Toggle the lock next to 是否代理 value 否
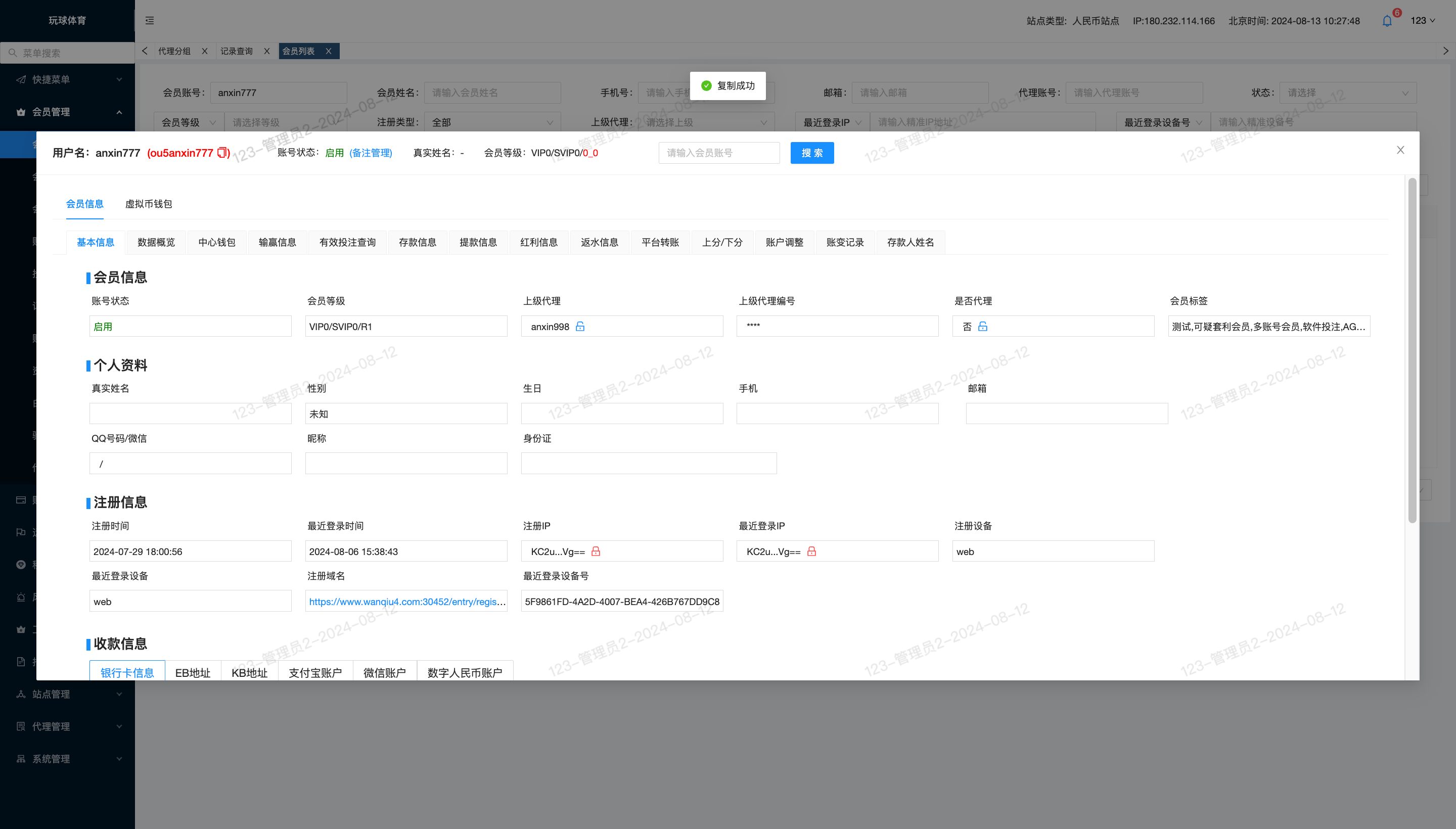1456x829 pixels. (x=982, y=326)
